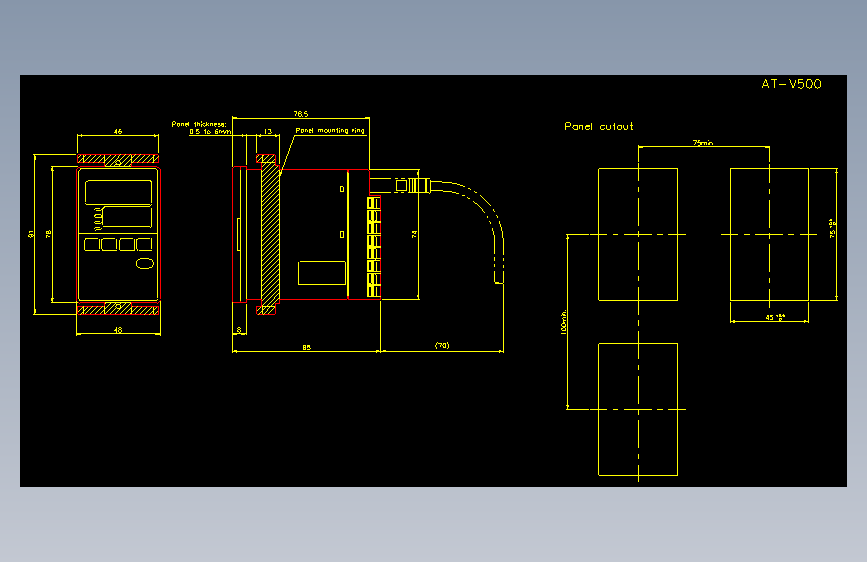This screenshot has width=867, height=562.
Task: Click the "Panel thickness:" annotation label
Action: pyautogui.click(x=199, y=124)
